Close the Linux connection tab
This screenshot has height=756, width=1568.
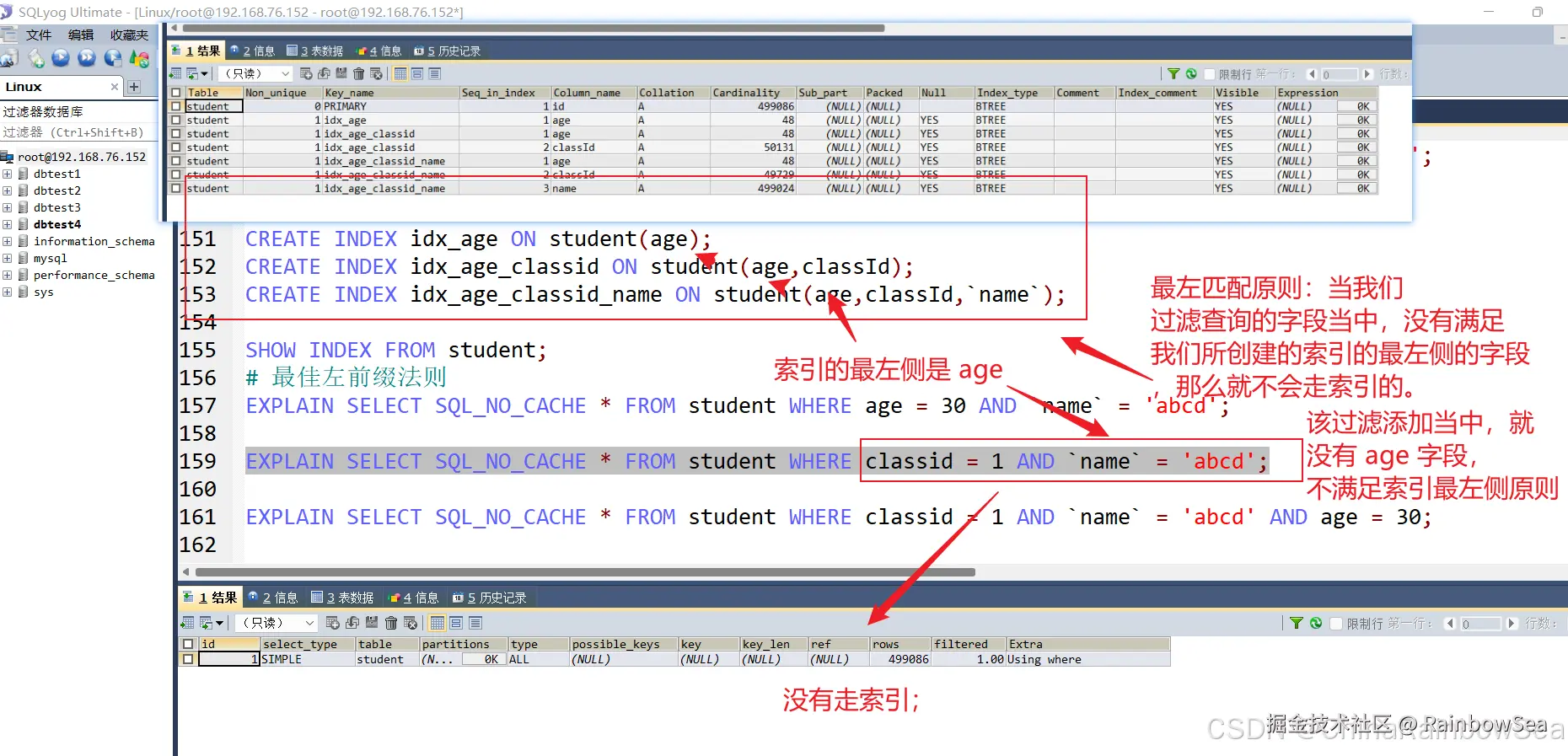(x=115, y=87)
